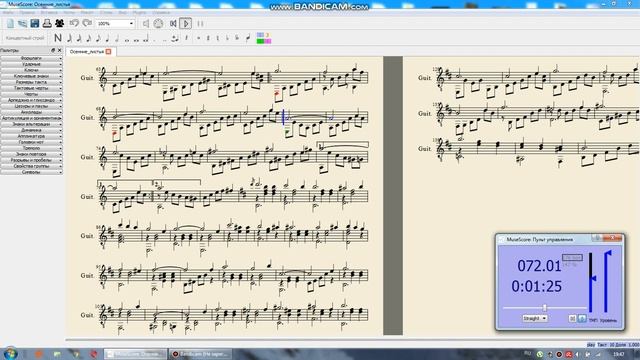Expand the Тремоло palette
The image size is (640, 360).
31,148
